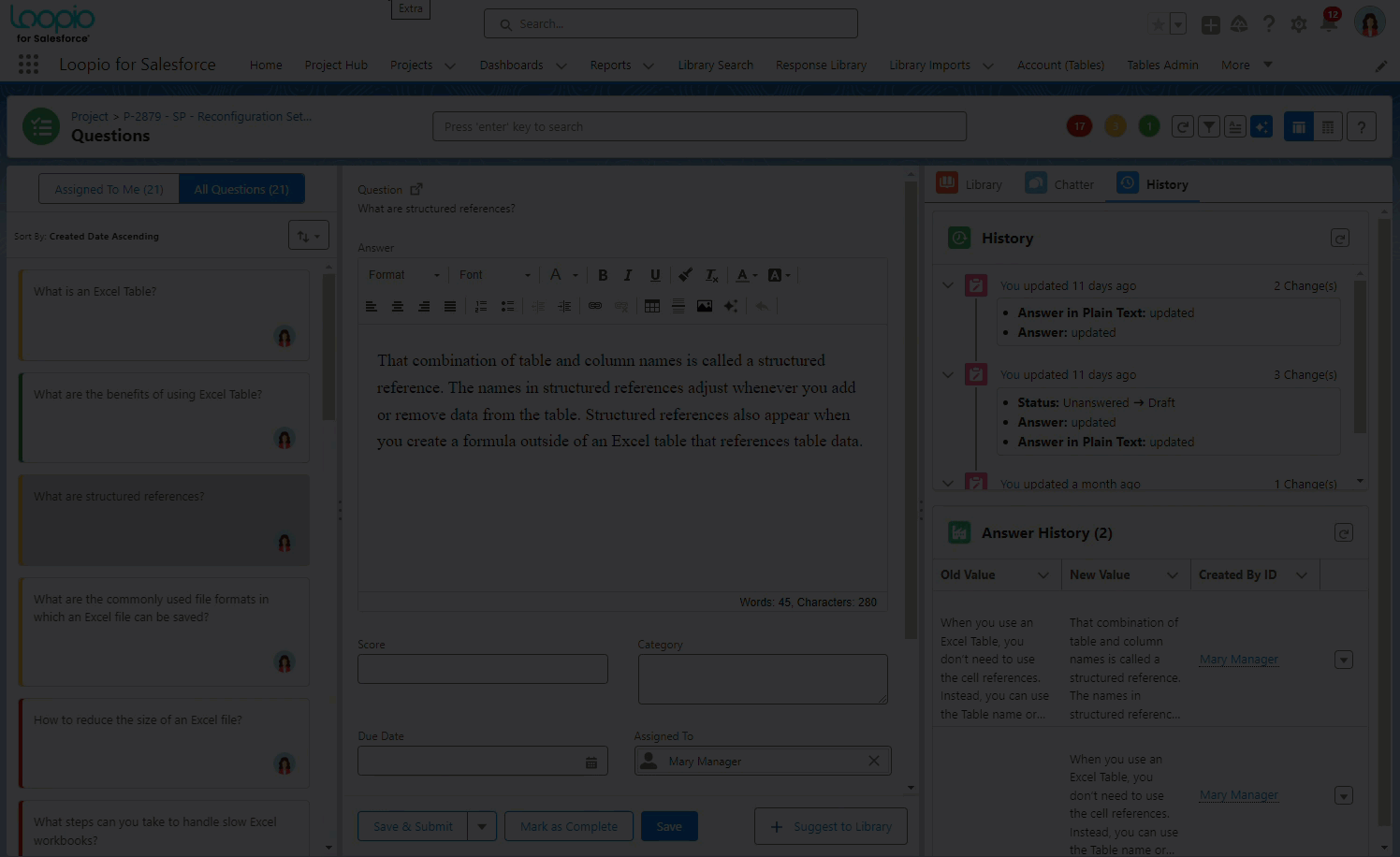1400x857 pixels.
Task: Switch to Assigned To Me questions
Action: tap(109, 189)
